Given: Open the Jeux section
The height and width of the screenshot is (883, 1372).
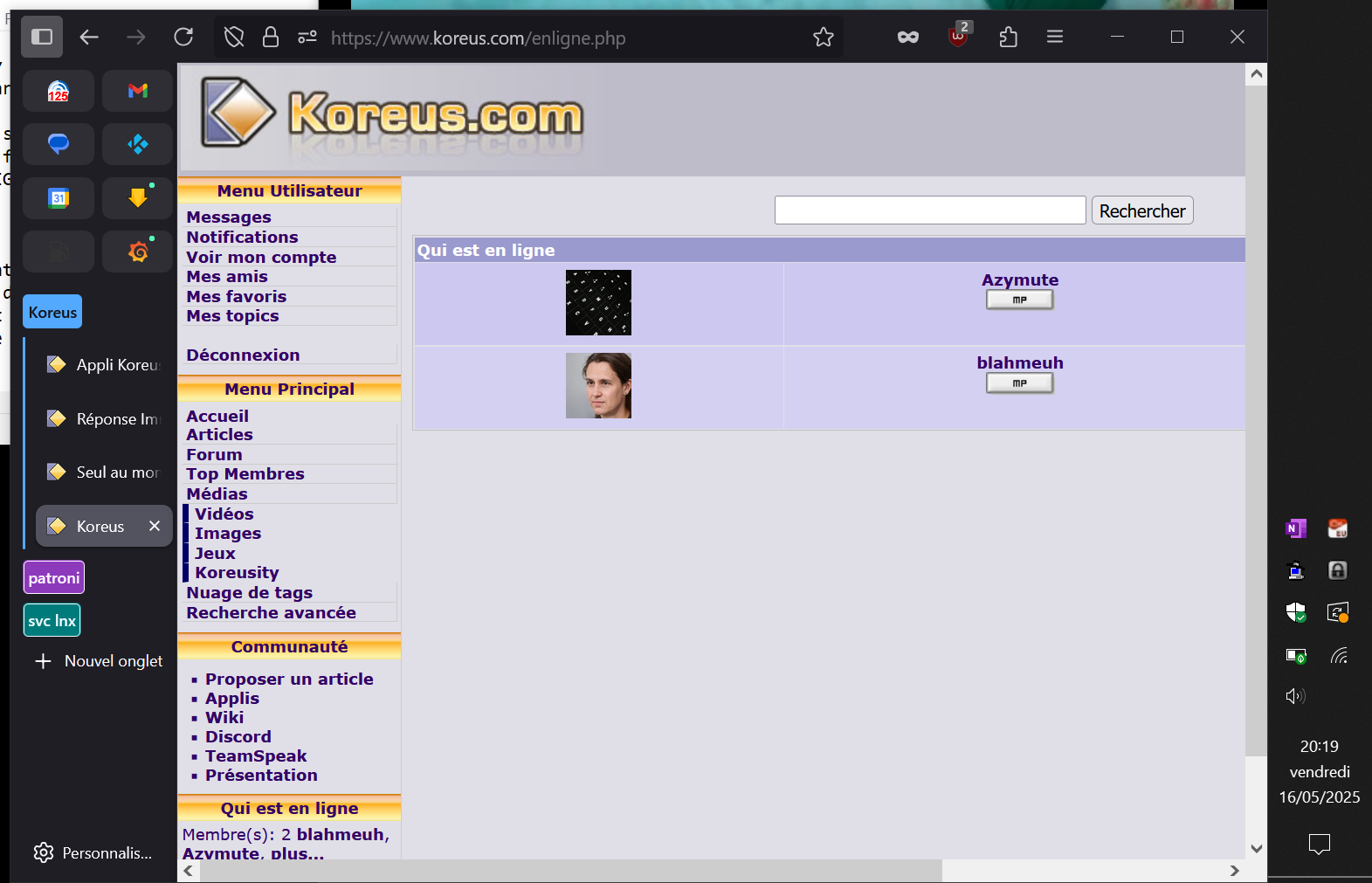Looking at the screenshot, I should point(215,553).
